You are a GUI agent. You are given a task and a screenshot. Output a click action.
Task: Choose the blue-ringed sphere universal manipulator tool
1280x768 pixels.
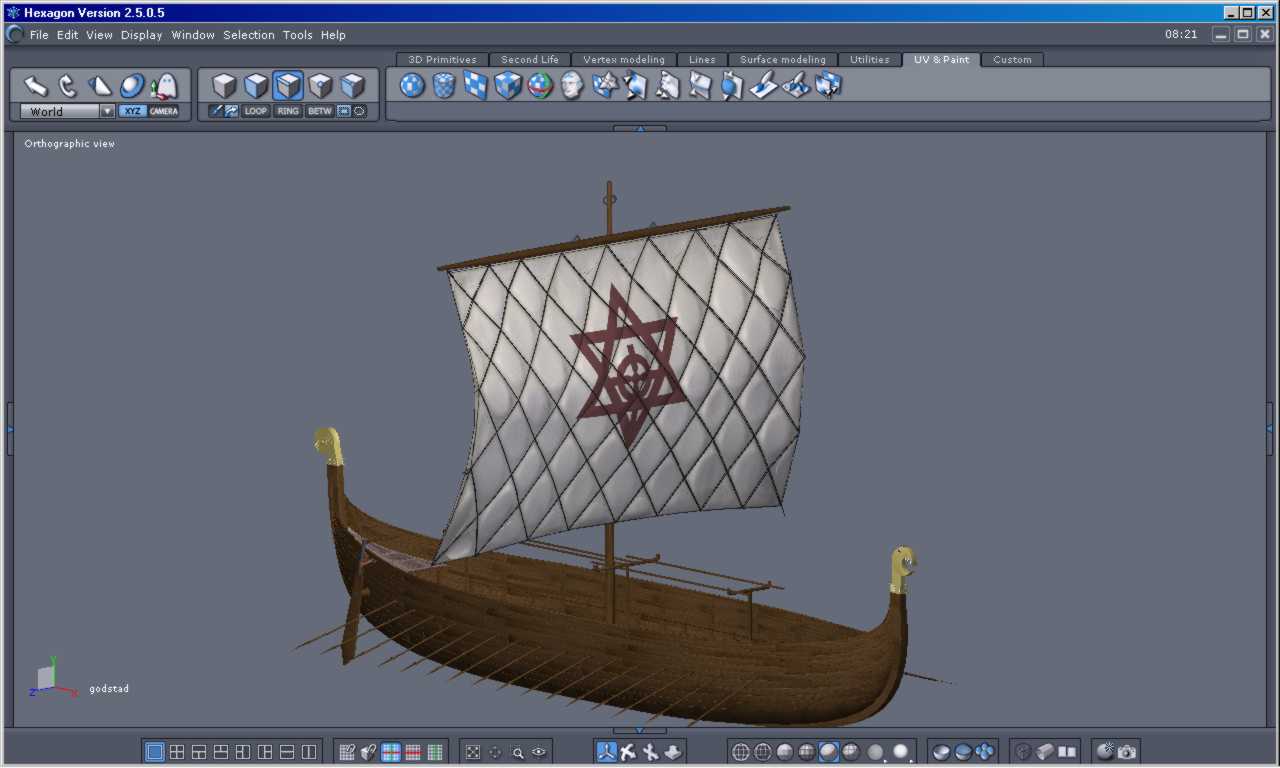click(132, 86)
